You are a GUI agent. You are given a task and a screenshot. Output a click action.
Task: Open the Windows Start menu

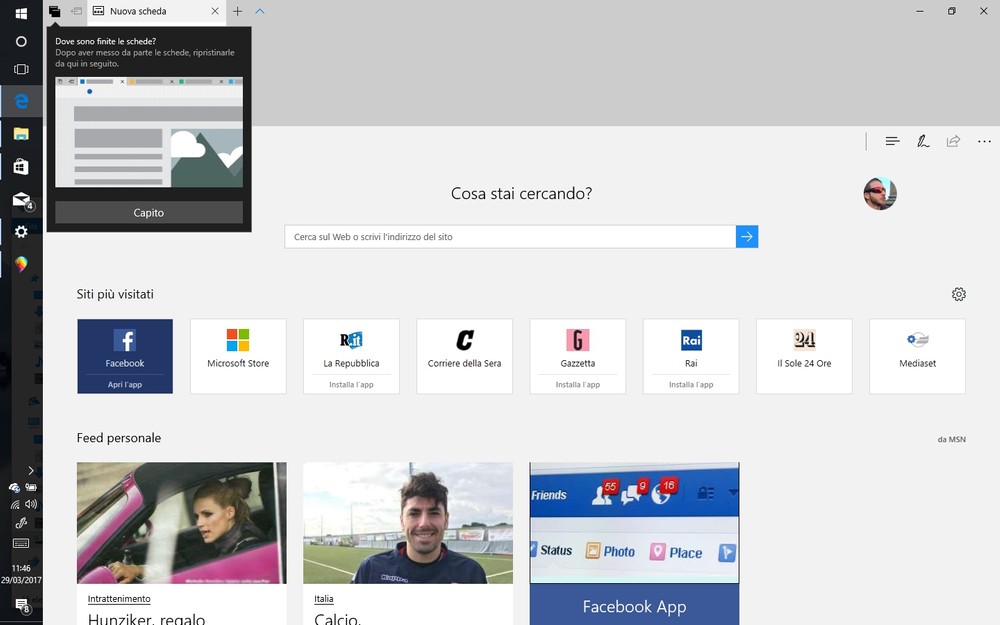(x=21, y=13)
